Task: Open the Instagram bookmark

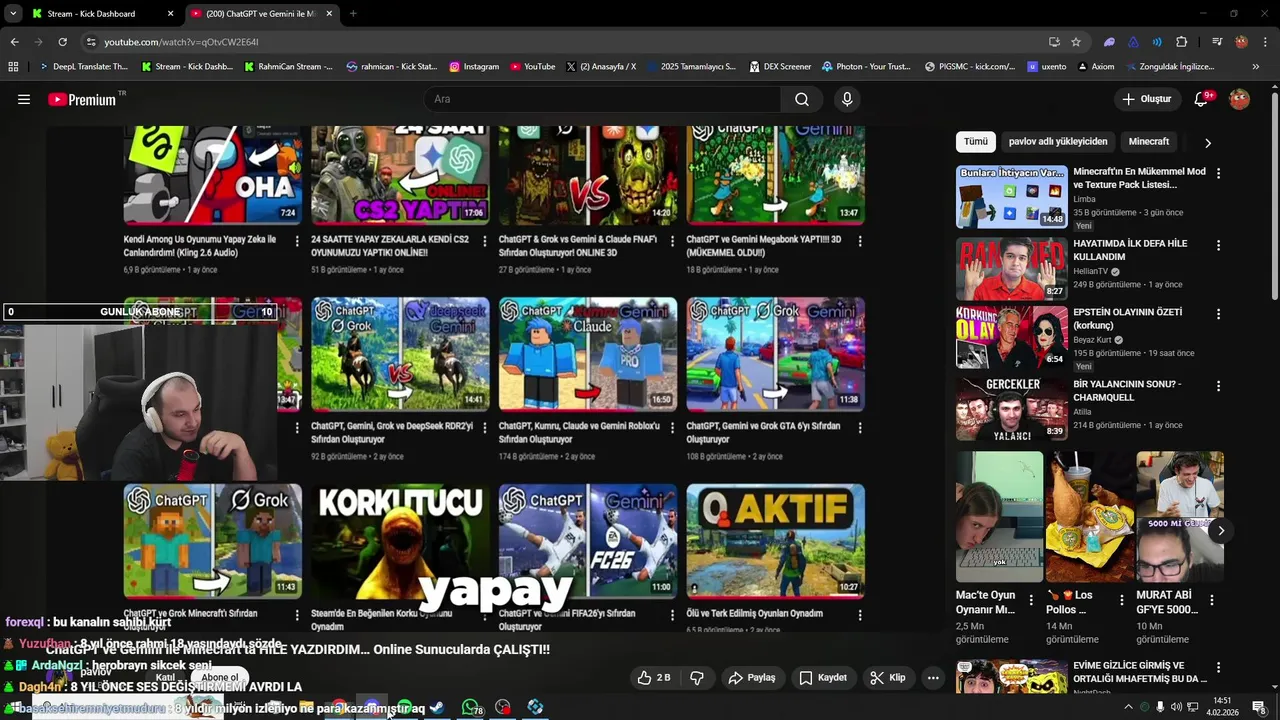Action: click(474, 67)
